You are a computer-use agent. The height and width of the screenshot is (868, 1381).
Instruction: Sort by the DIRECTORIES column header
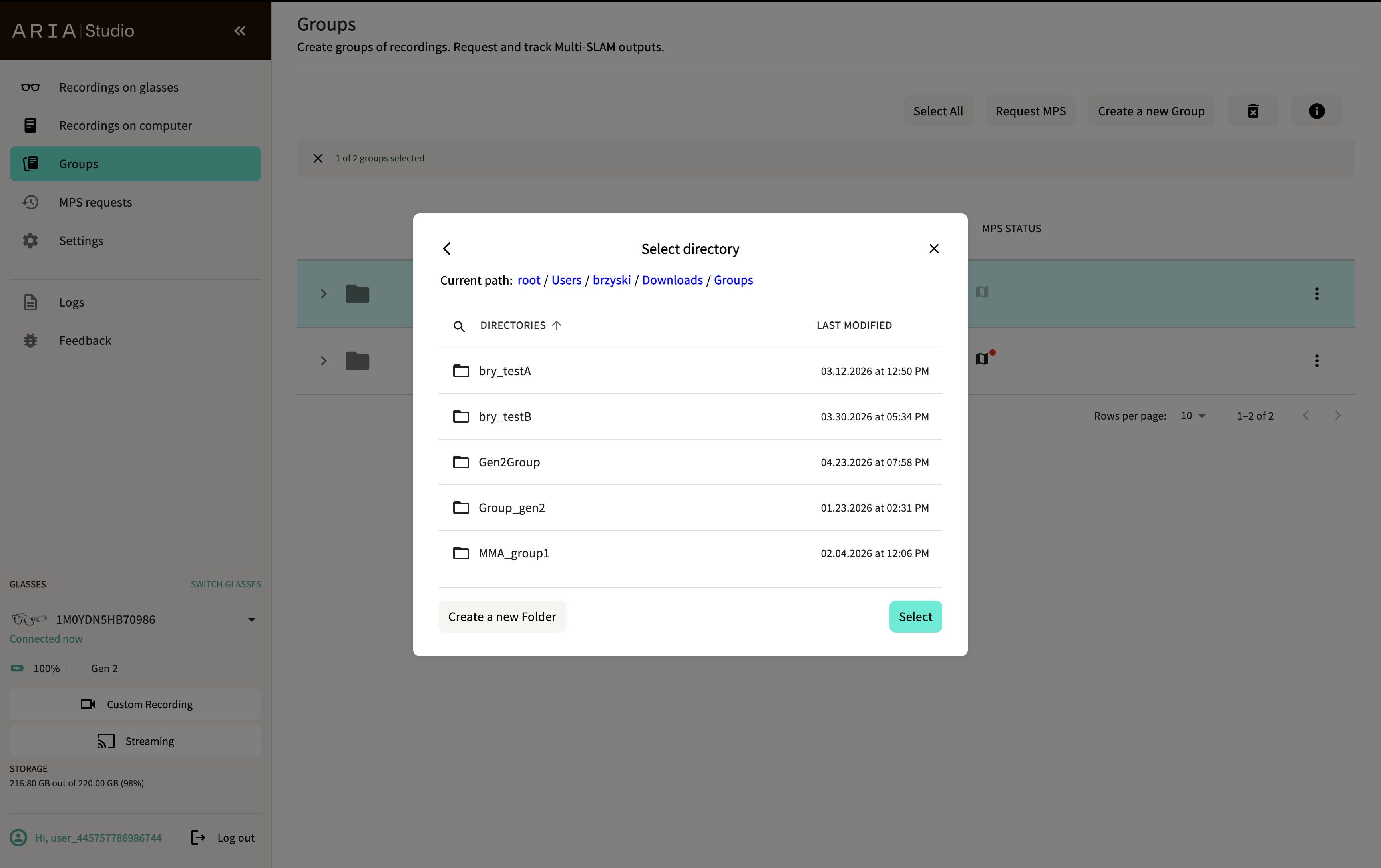pos(513,325)
